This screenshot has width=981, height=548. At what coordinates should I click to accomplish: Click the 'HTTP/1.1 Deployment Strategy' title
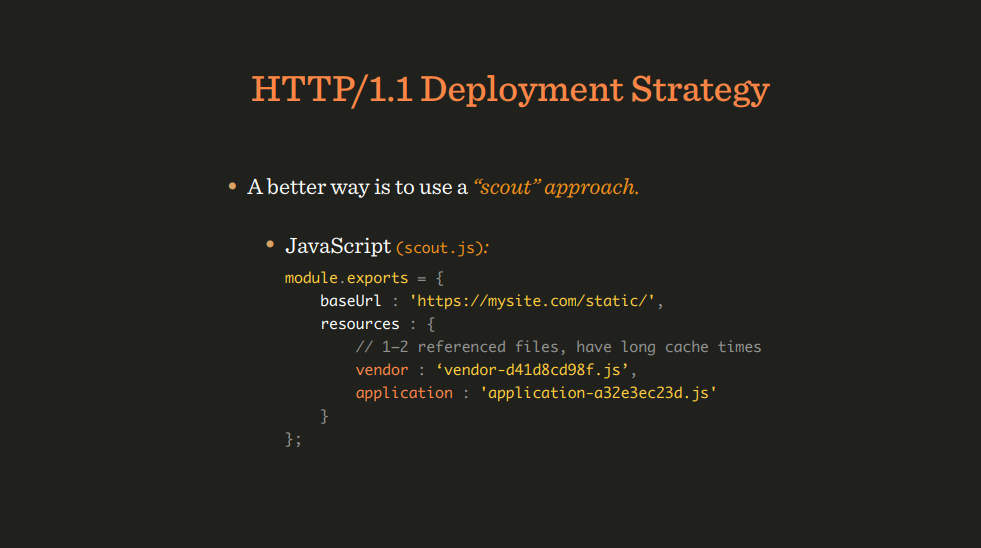coord(510,90)
